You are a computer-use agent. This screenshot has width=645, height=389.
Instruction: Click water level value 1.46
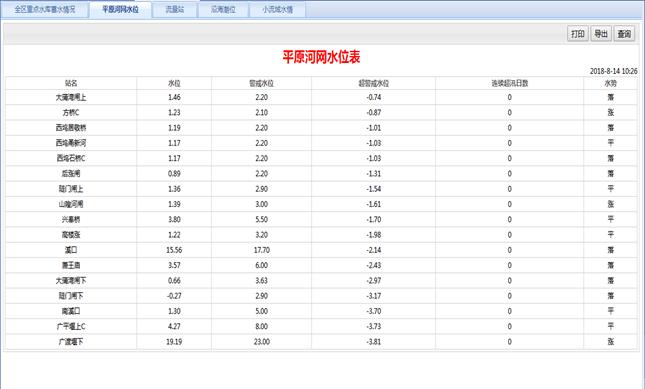[x=174, y=97]
